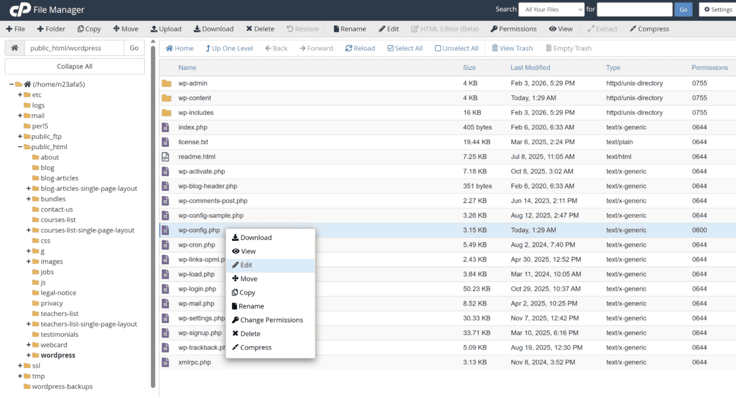Viewport: 736px width, 398px height.
Task: Click the Go button next to path
Action: point(134,48)
